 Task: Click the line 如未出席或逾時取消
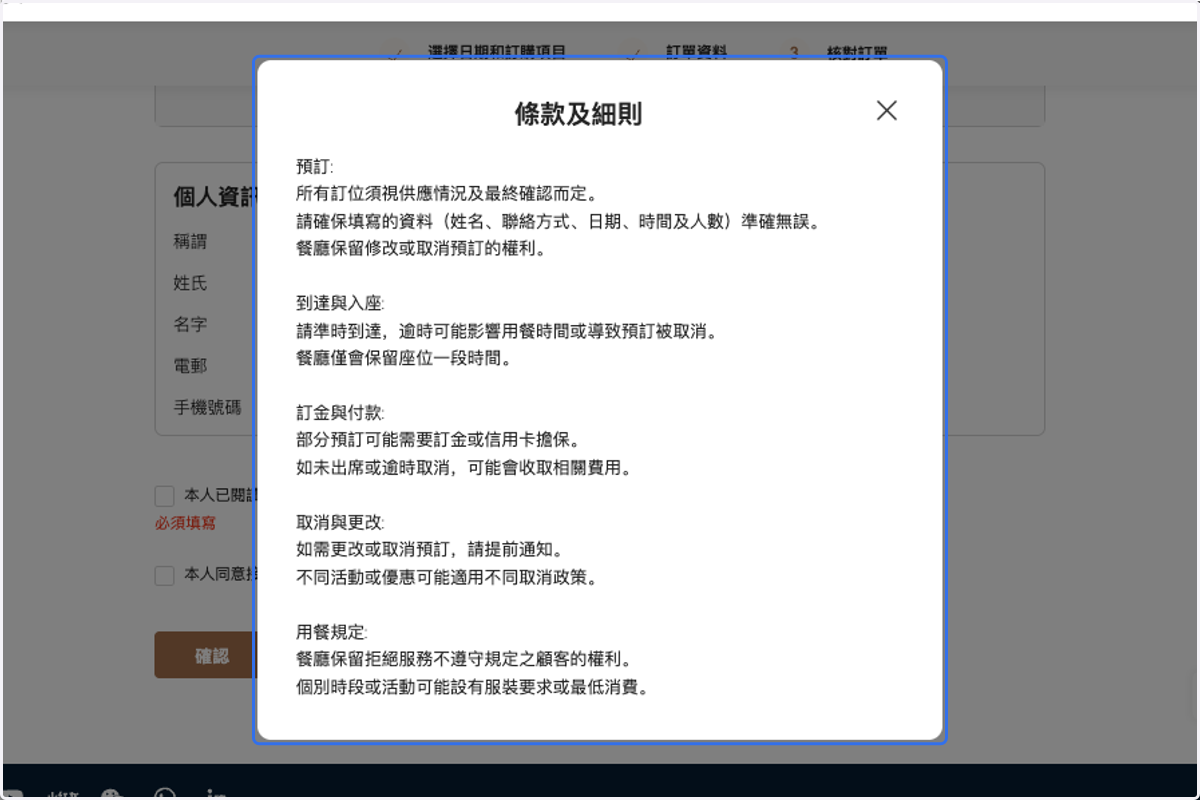click(x=464, y=468)
